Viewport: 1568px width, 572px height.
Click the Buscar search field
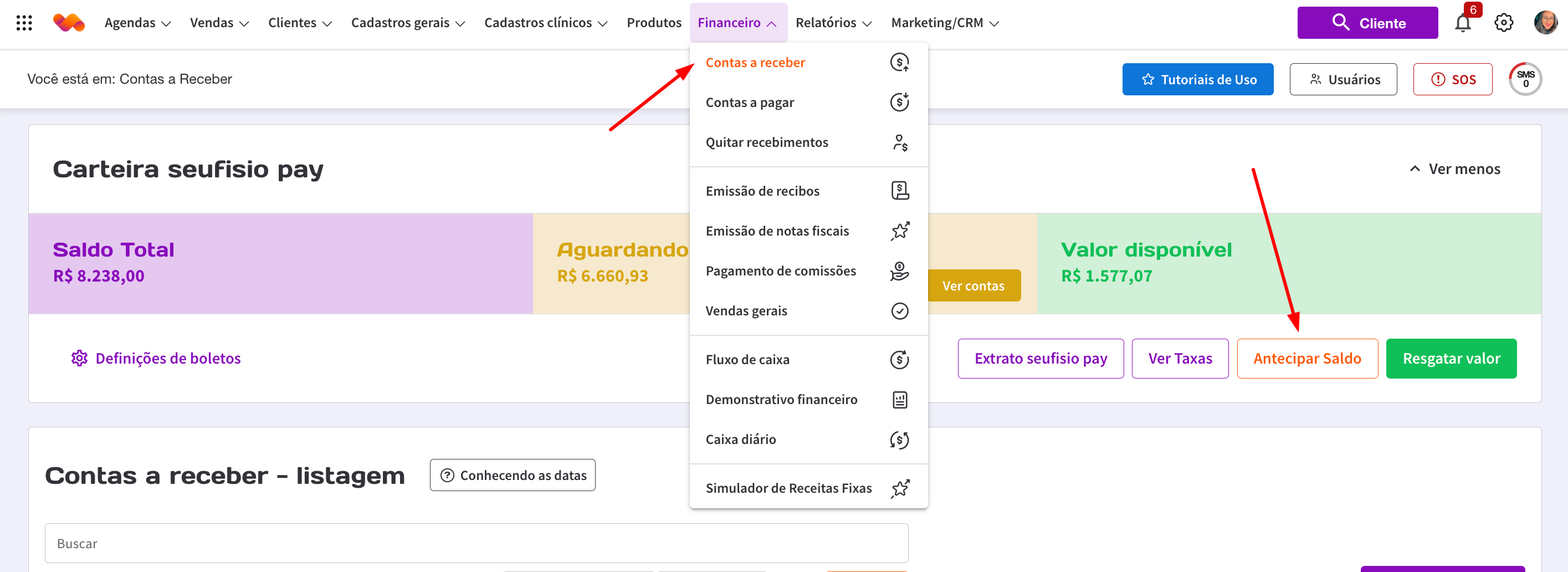(x=476, y=543)
